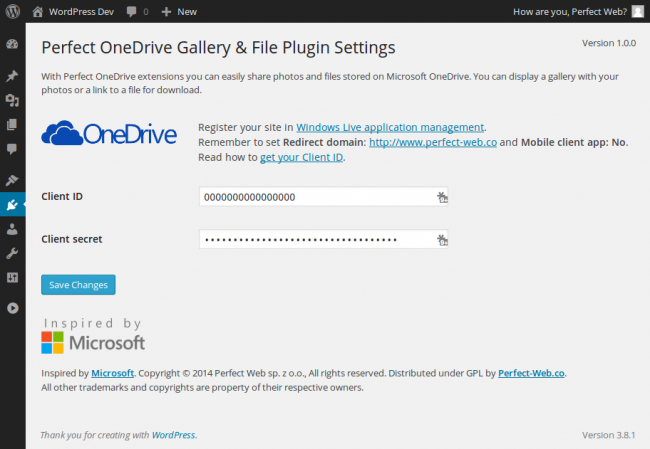This screenshot has height=449, width=650.
Task: Click the OneDrive logo
Action: click(x=109, y=133)
